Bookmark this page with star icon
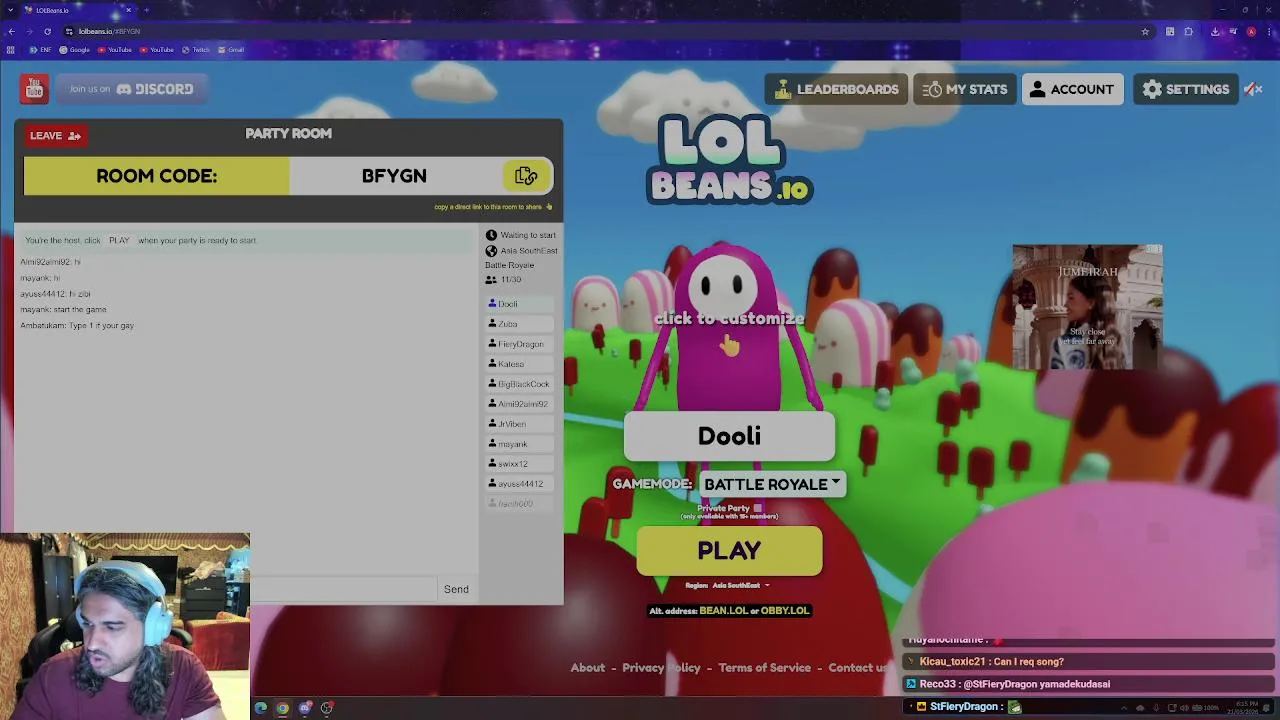This screenshot has height=720, width=1280. pyautogui.click(x=1145, y=31)
